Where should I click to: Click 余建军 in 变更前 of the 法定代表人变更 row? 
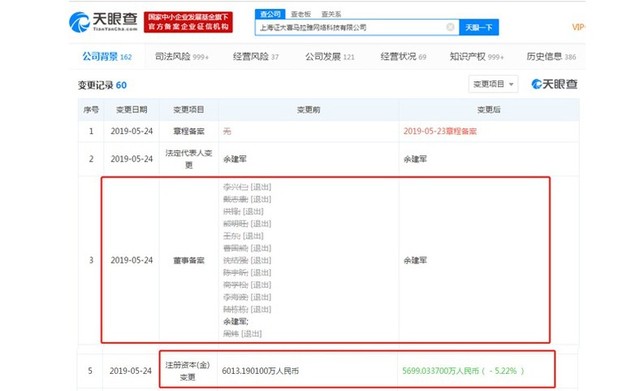point(235,159)
